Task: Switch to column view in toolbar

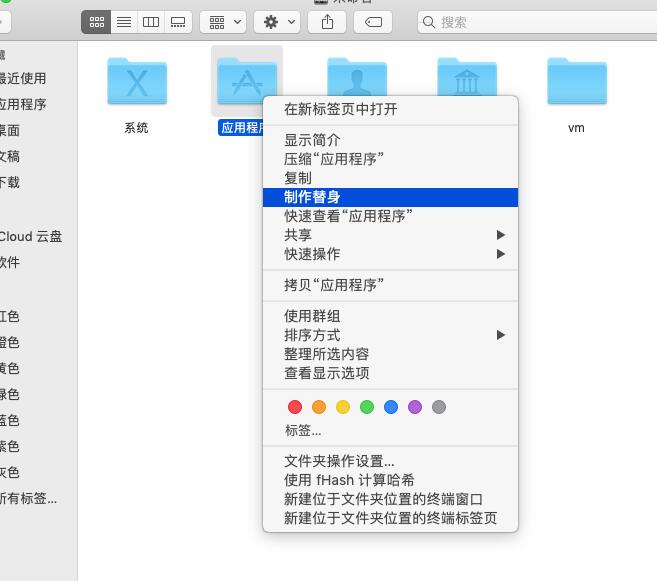Action: click(151, 22)
